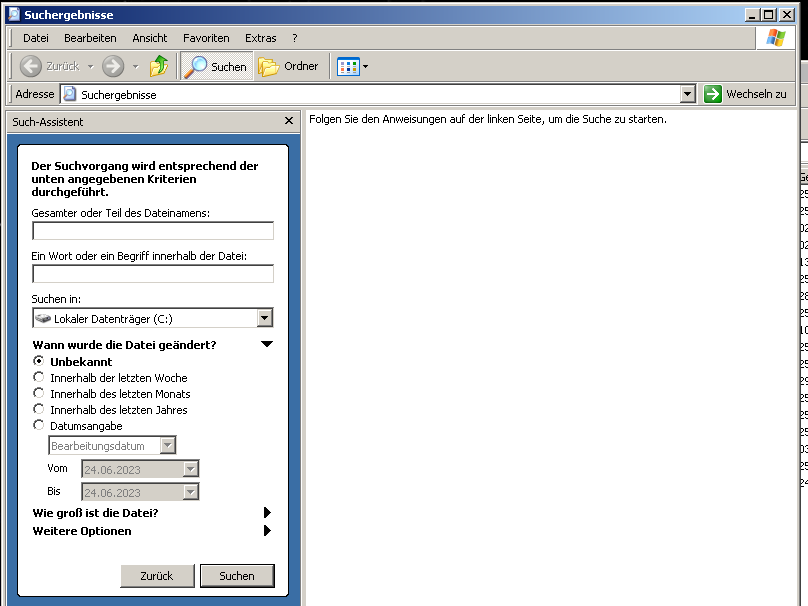
Task: Click the Forward arrow toolbar icon
Action: click(x=113, y=66)
